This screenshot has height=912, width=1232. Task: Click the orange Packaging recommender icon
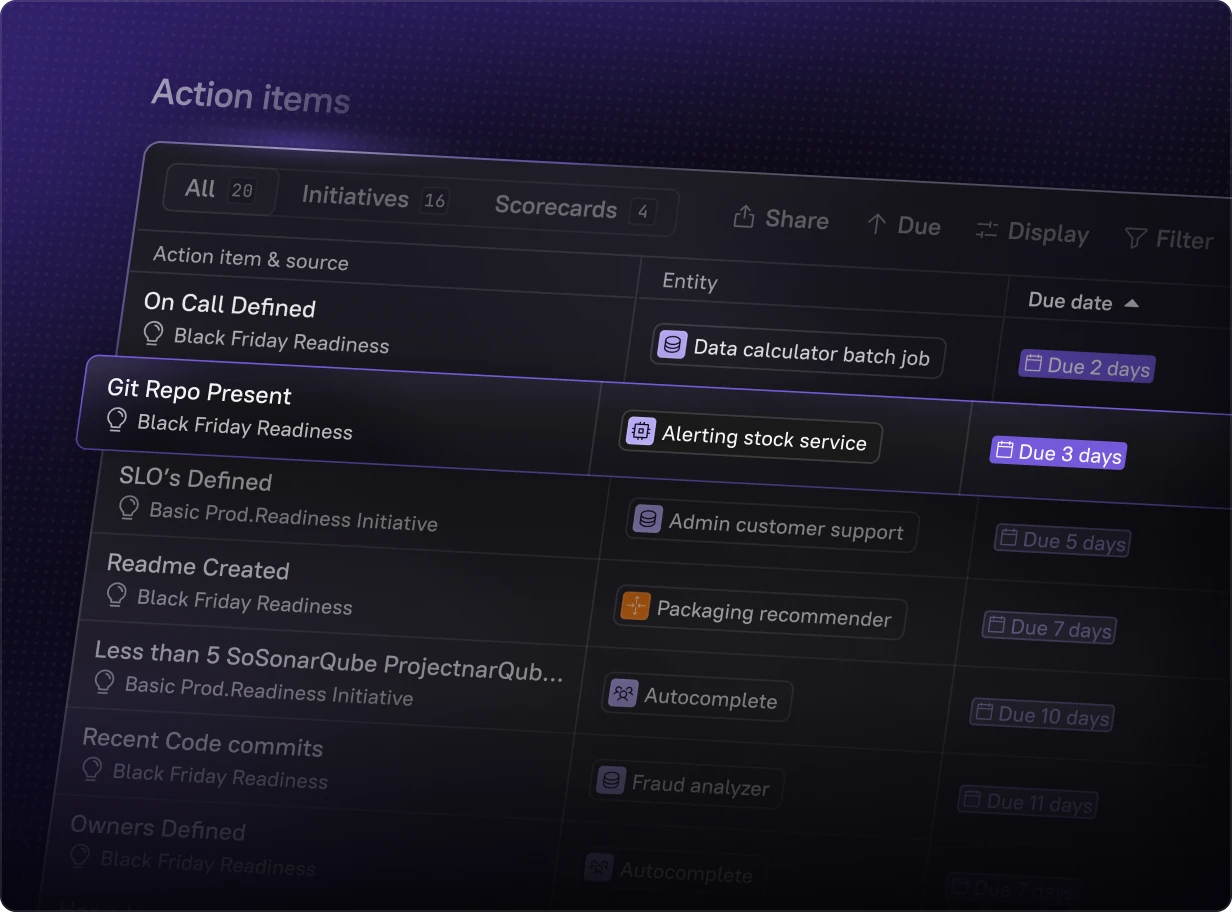(635, 606)
